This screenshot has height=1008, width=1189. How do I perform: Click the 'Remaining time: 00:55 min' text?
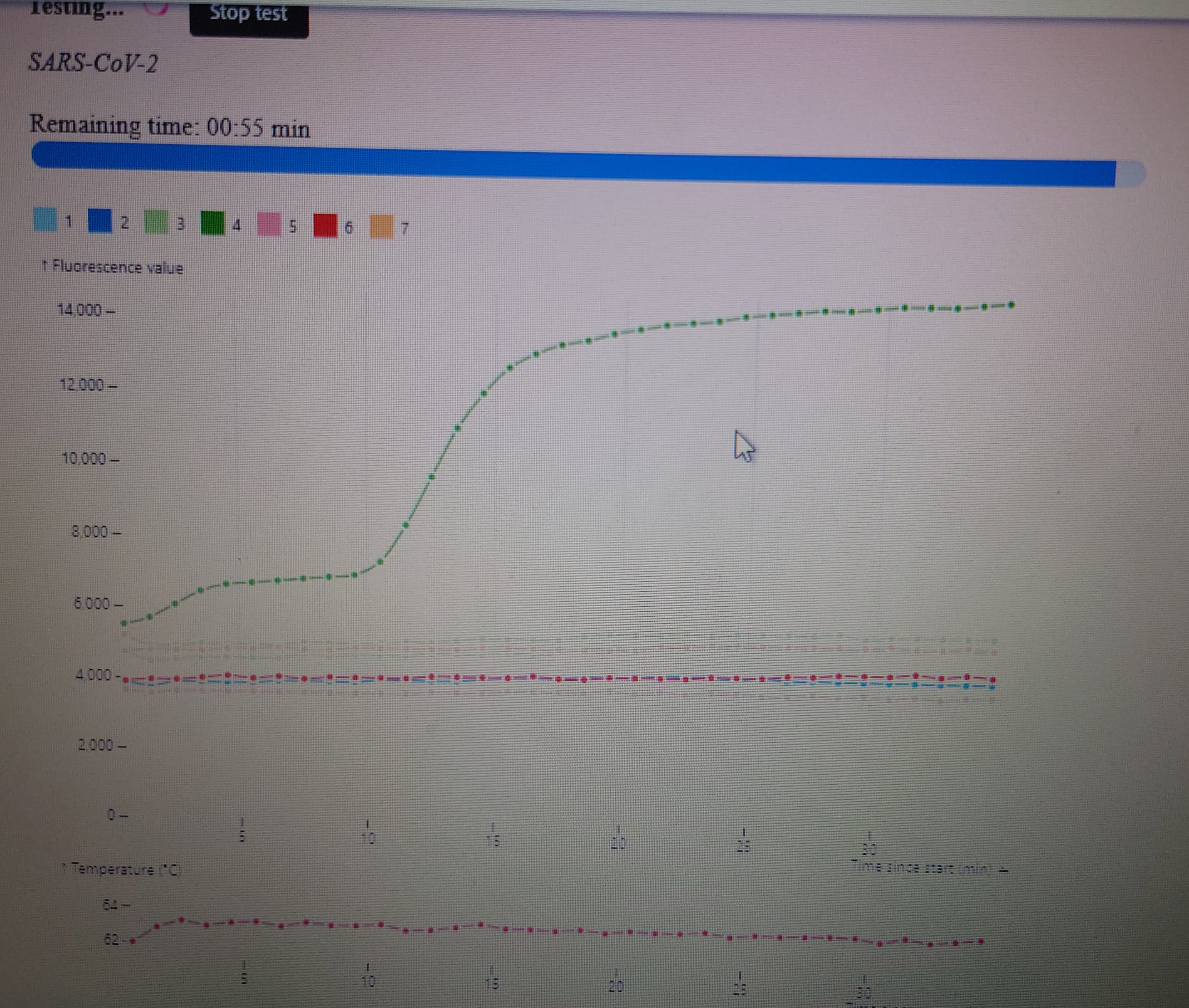170,126
